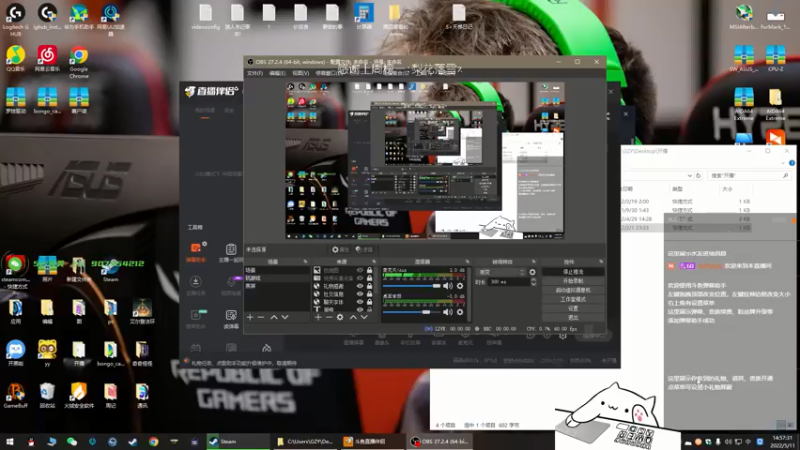
Task: Open YY desktop shortcut
Action: tap(47, 353)
